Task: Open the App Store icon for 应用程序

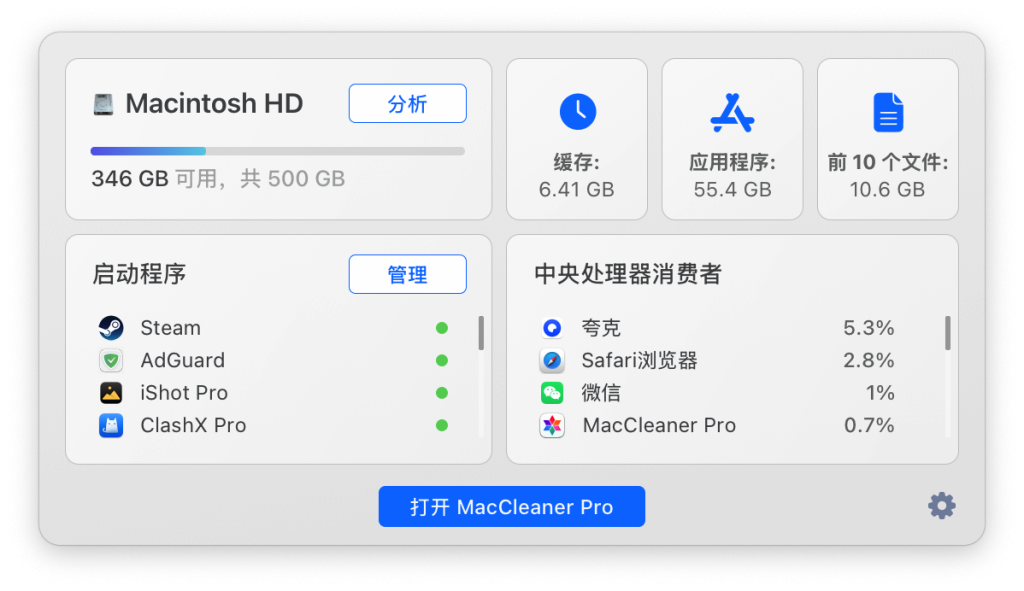Action: tap(732, 112)
